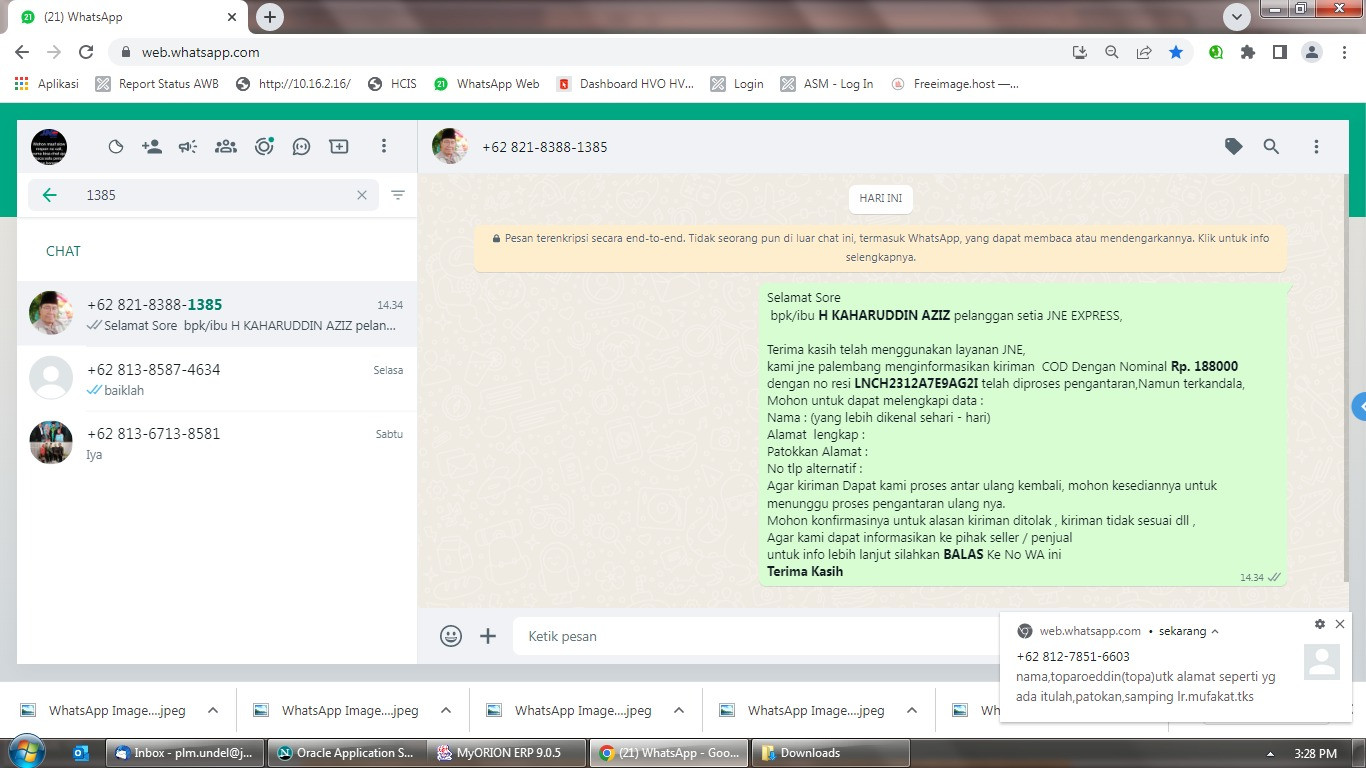This screenshot has width=1366, height=768.
Task: Expand options for second WhatsApp Image download
Action: [446, 710]
